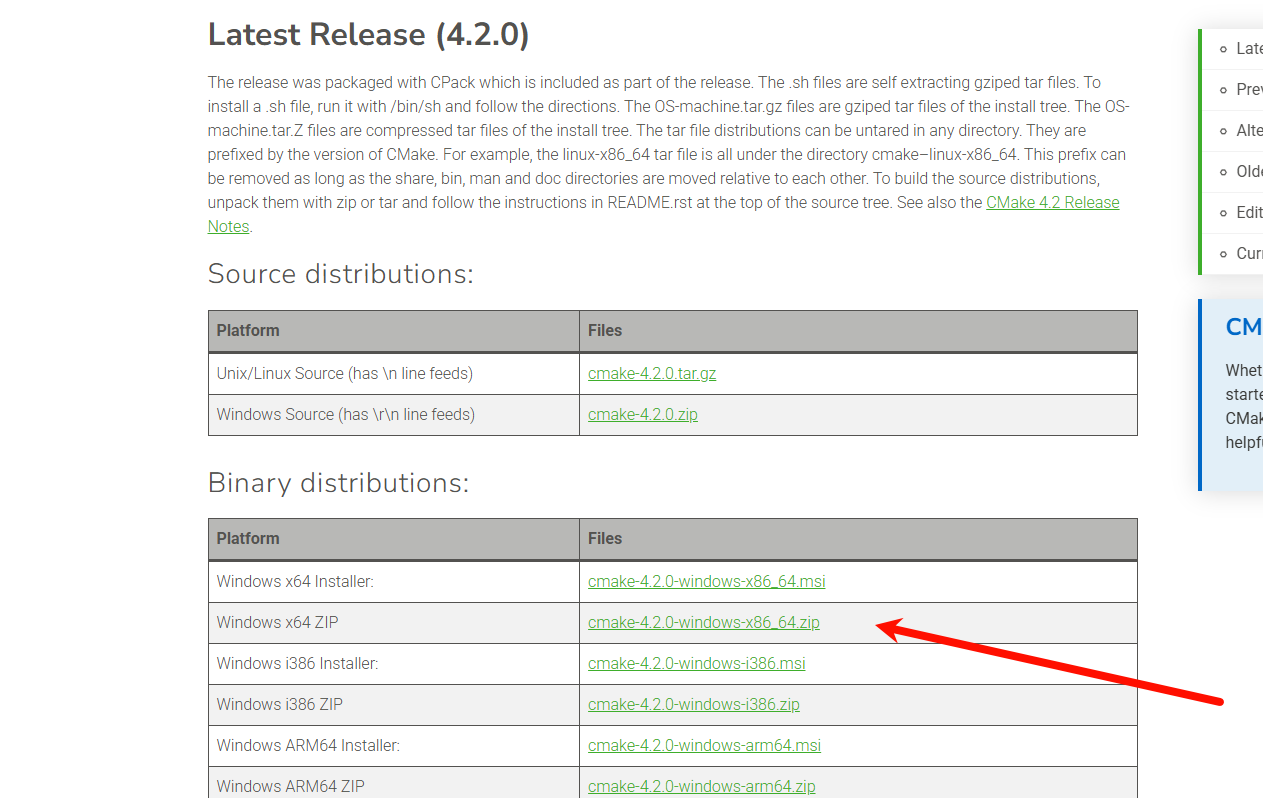Click the 'Latest Release (4.2.0)' heading
The image size is (1263, 798).
369,35
